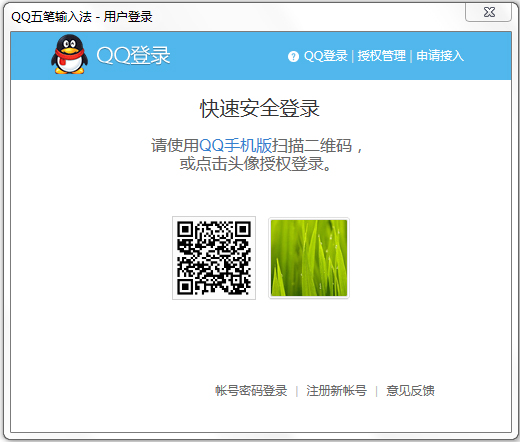Open the 意见反馈 feedback link
Viewport: 520px width, 442px height.
point(410,391)
